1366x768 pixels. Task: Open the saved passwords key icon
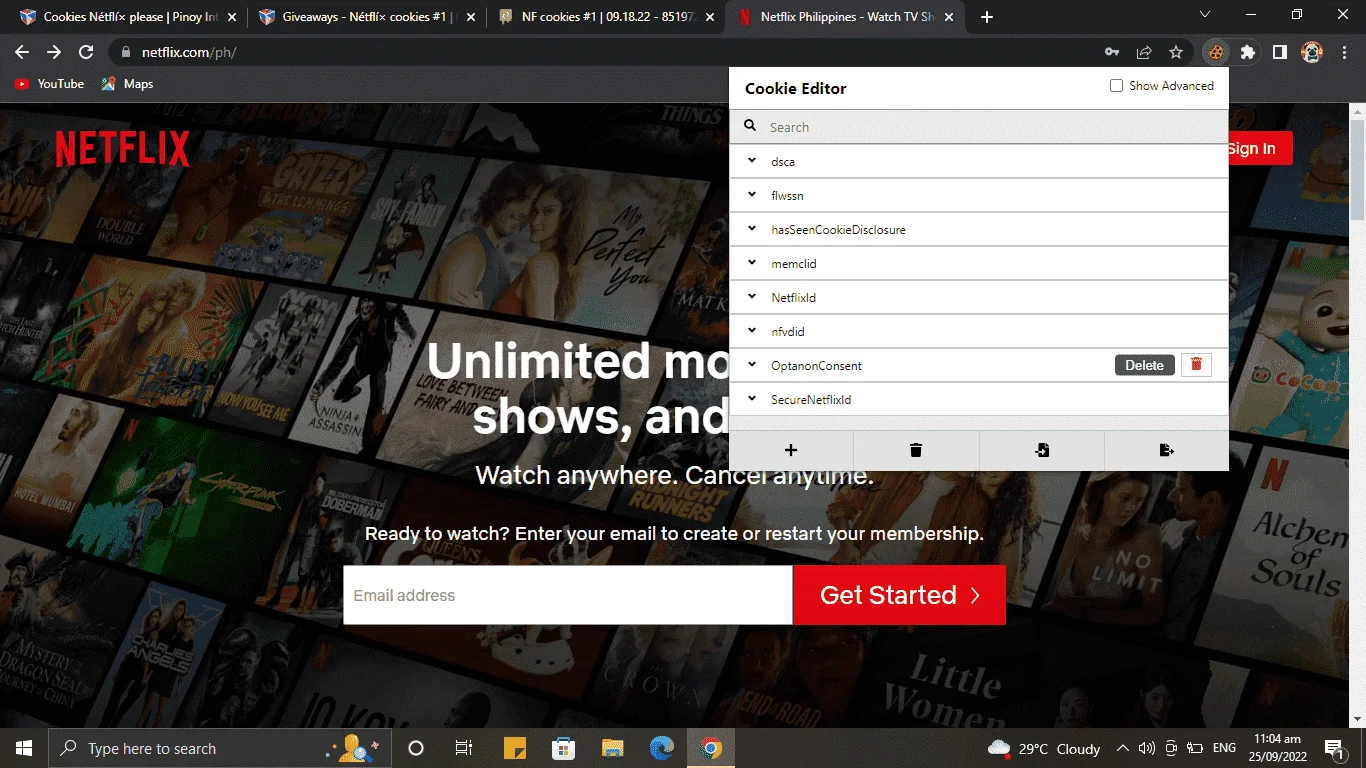pos(1112,52)
